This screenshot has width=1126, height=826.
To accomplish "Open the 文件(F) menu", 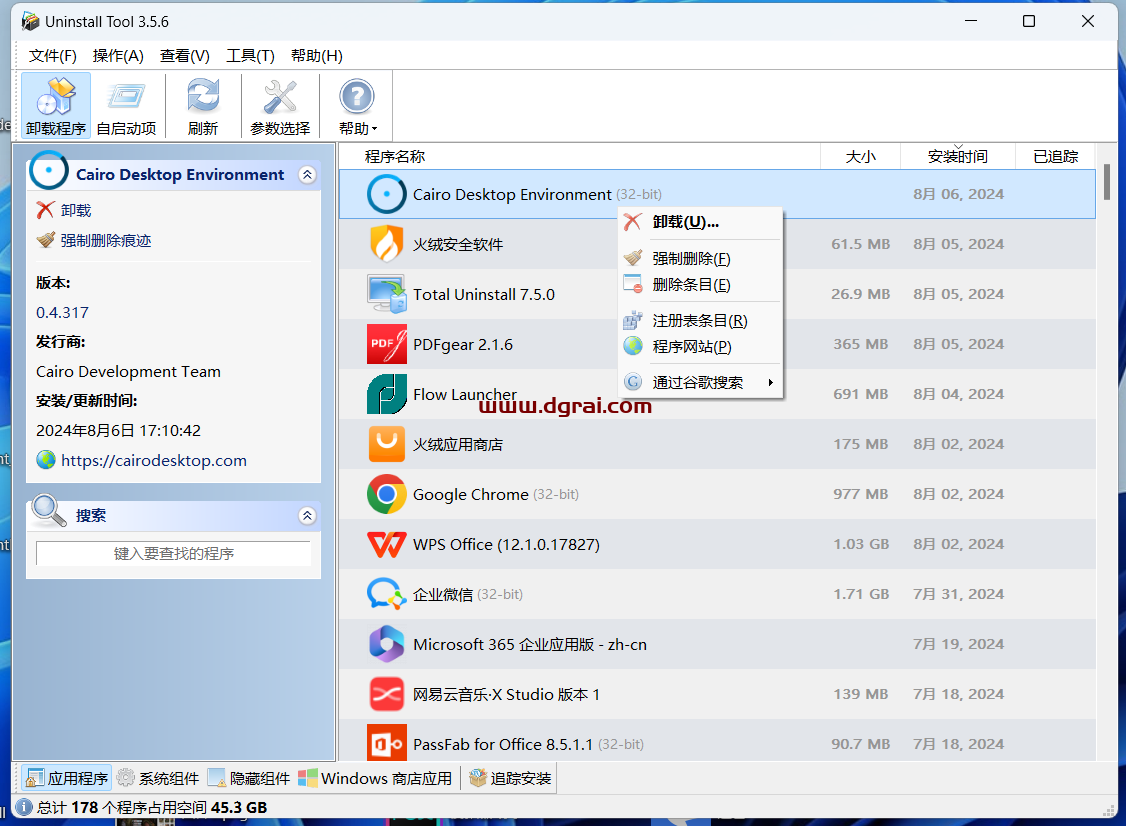I will click(x=52, y=55).
